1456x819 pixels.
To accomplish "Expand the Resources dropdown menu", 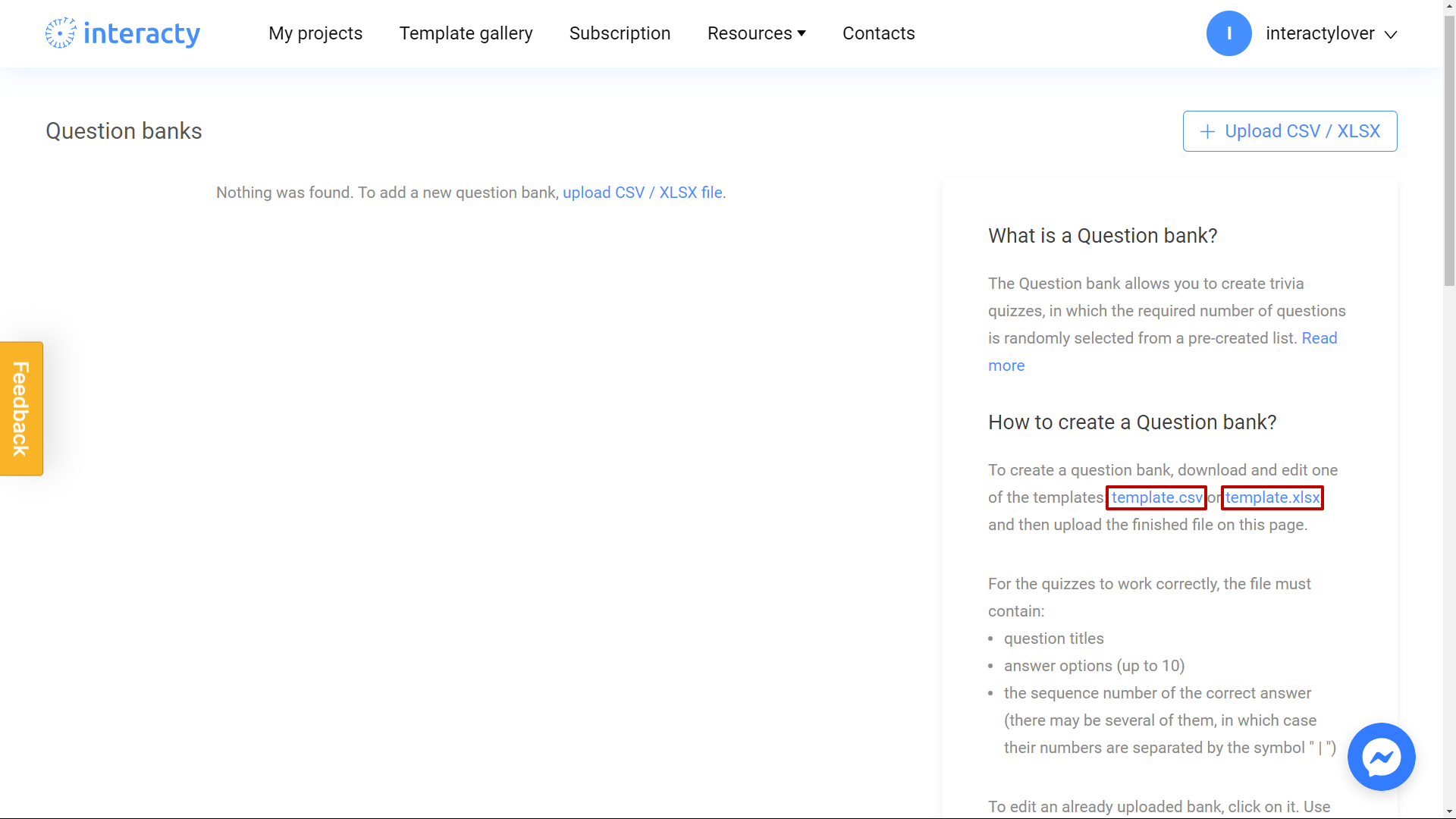I will 756,33.
